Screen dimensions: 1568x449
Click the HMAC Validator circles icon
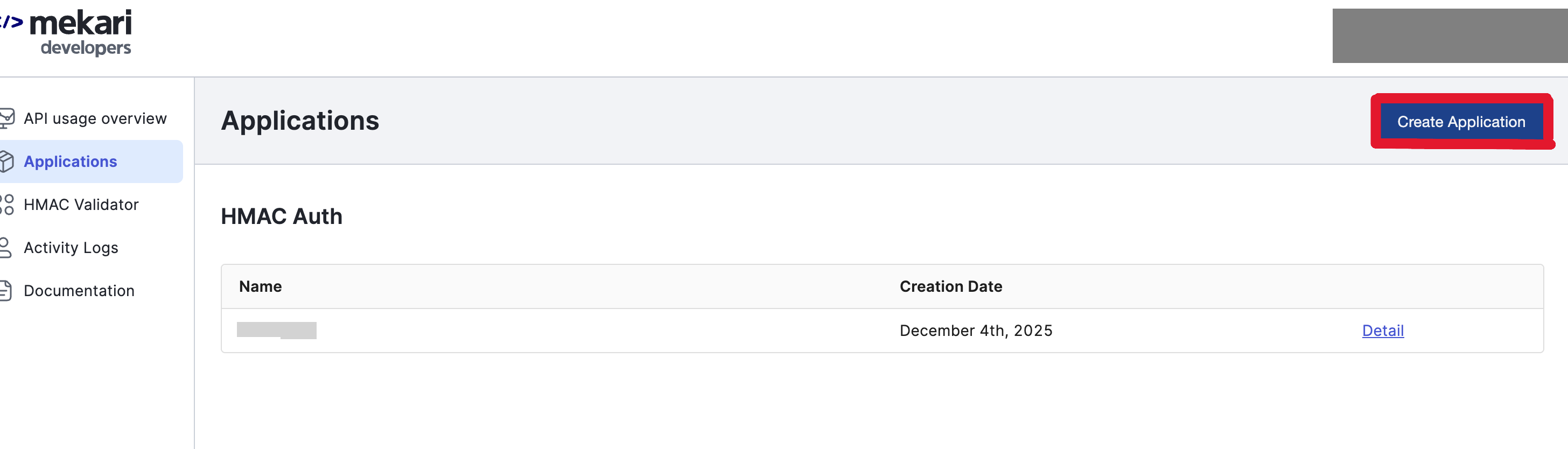6,205
